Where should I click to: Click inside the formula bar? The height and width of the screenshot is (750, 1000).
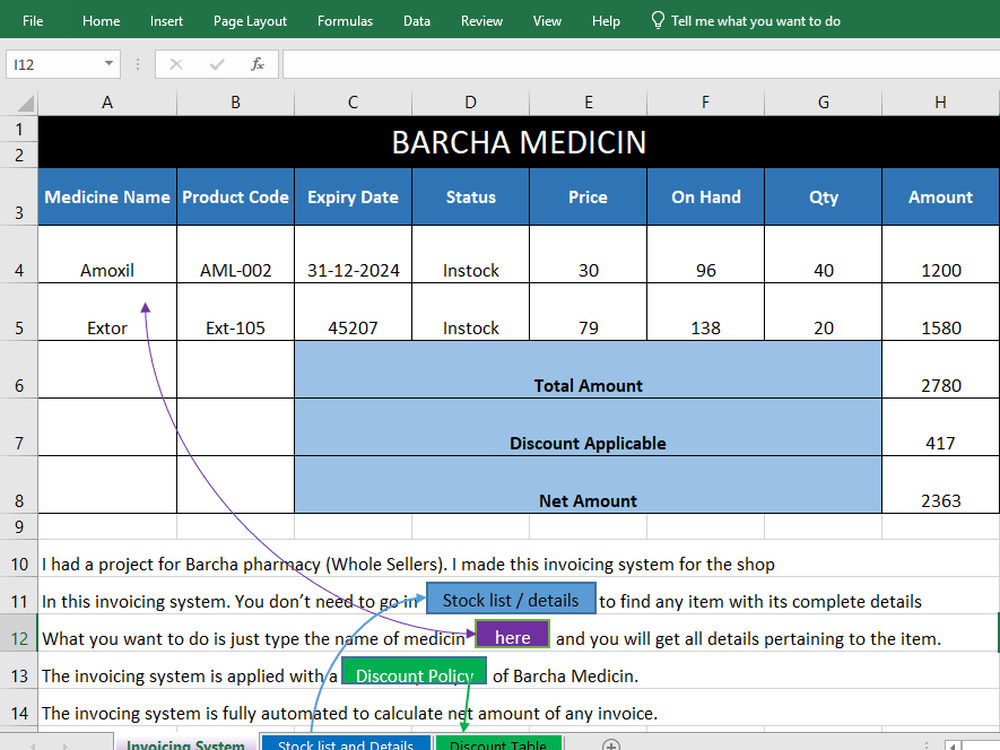coord(641,64)
